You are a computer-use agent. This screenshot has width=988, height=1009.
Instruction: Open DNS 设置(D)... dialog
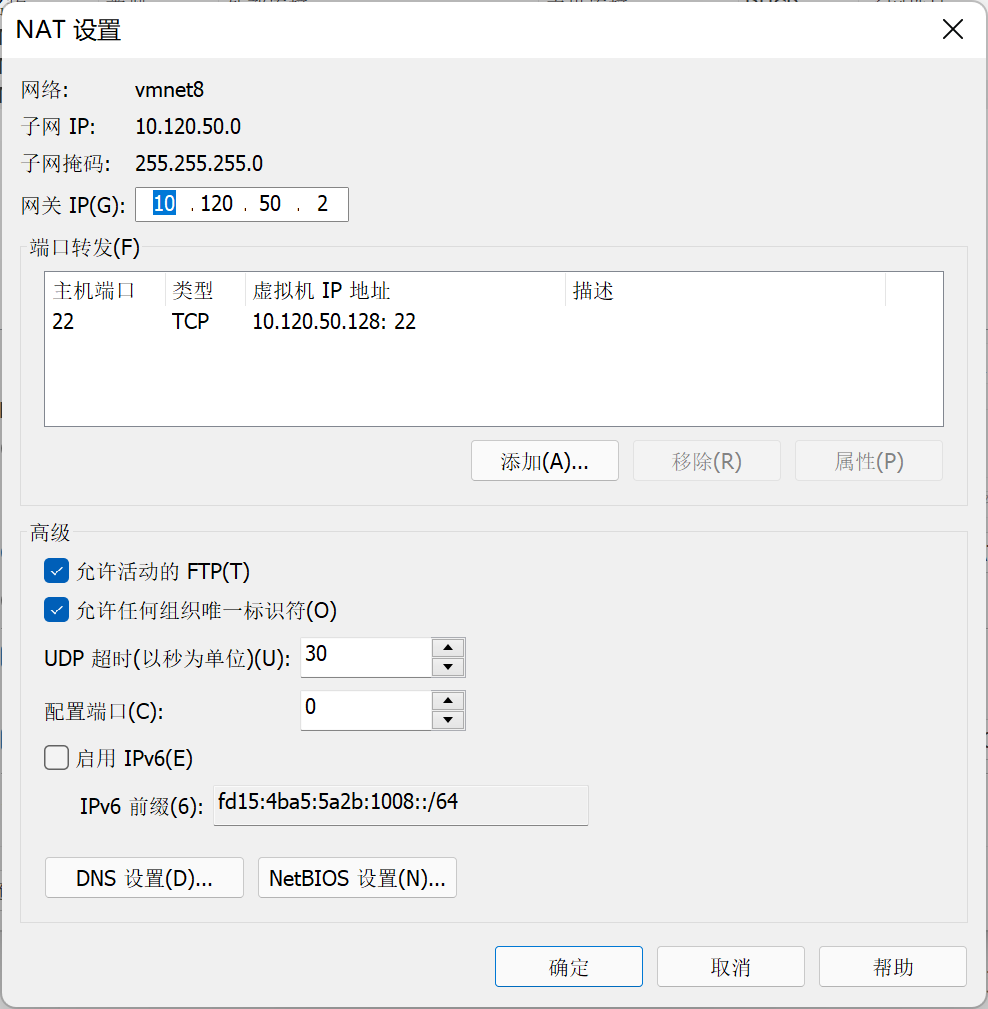(144, 878)
